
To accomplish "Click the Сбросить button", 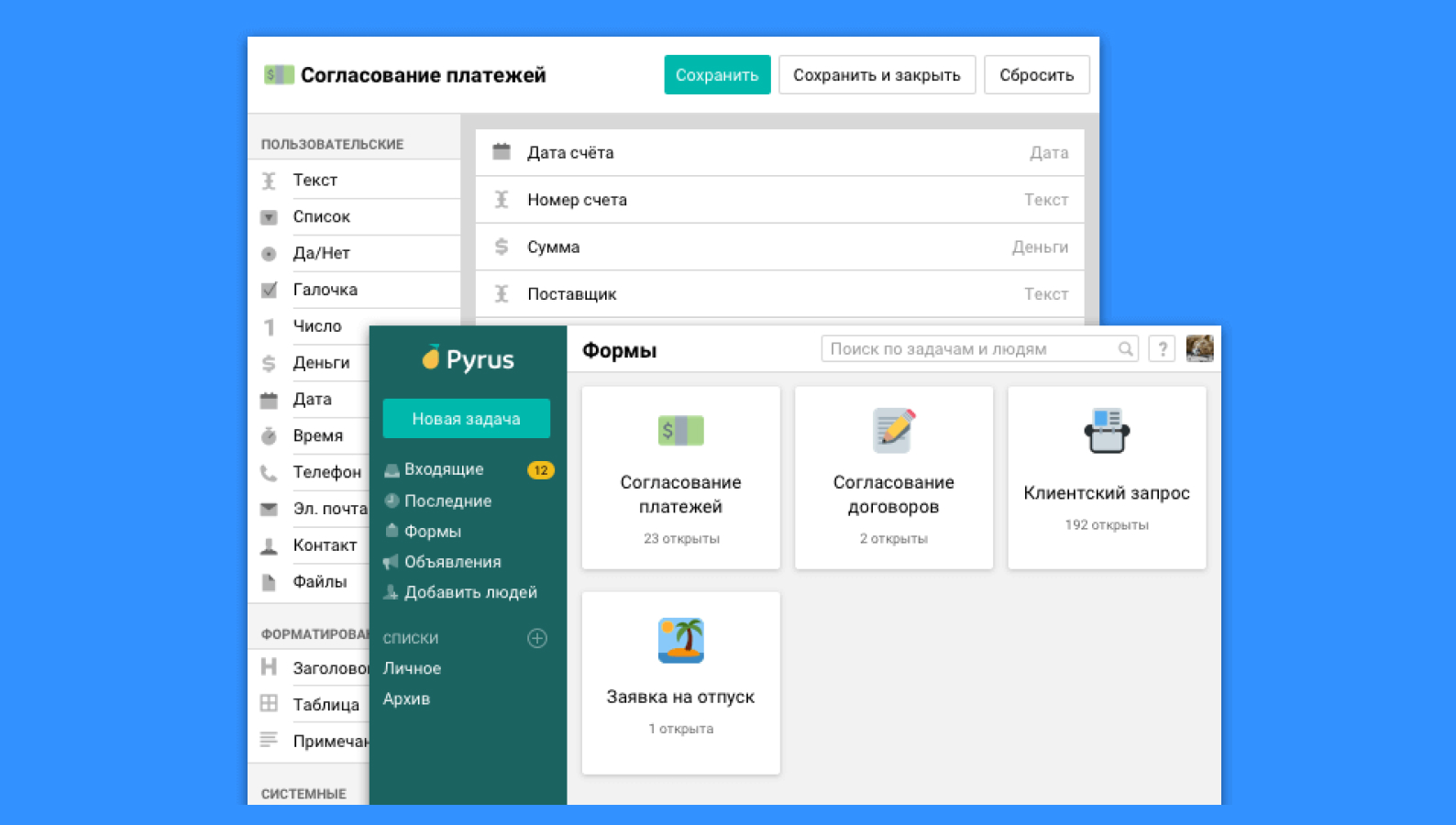I will point(1036,75).
